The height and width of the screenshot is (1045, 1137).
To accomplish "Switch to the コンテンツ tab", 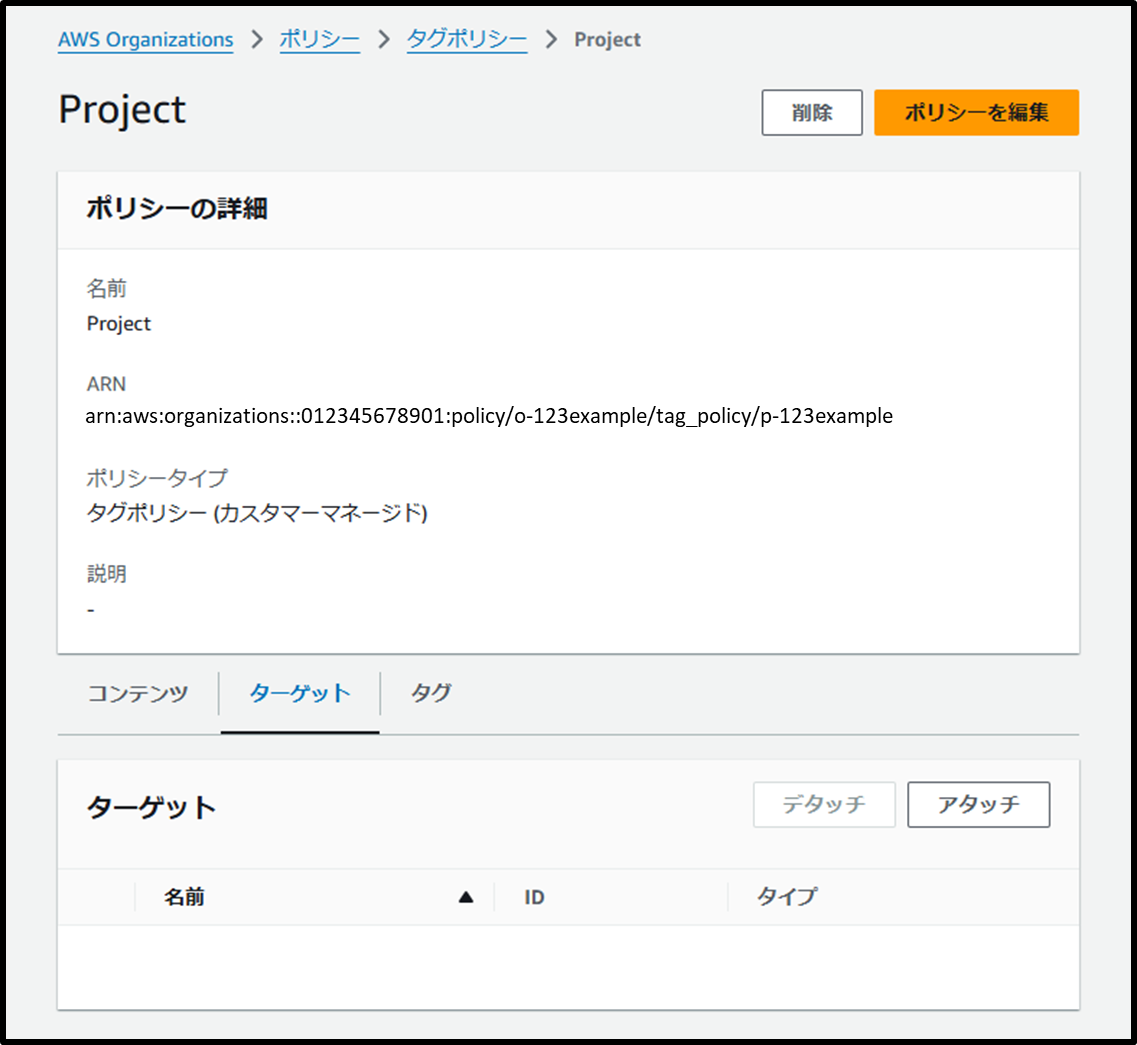I will click(x=138, y=693).
